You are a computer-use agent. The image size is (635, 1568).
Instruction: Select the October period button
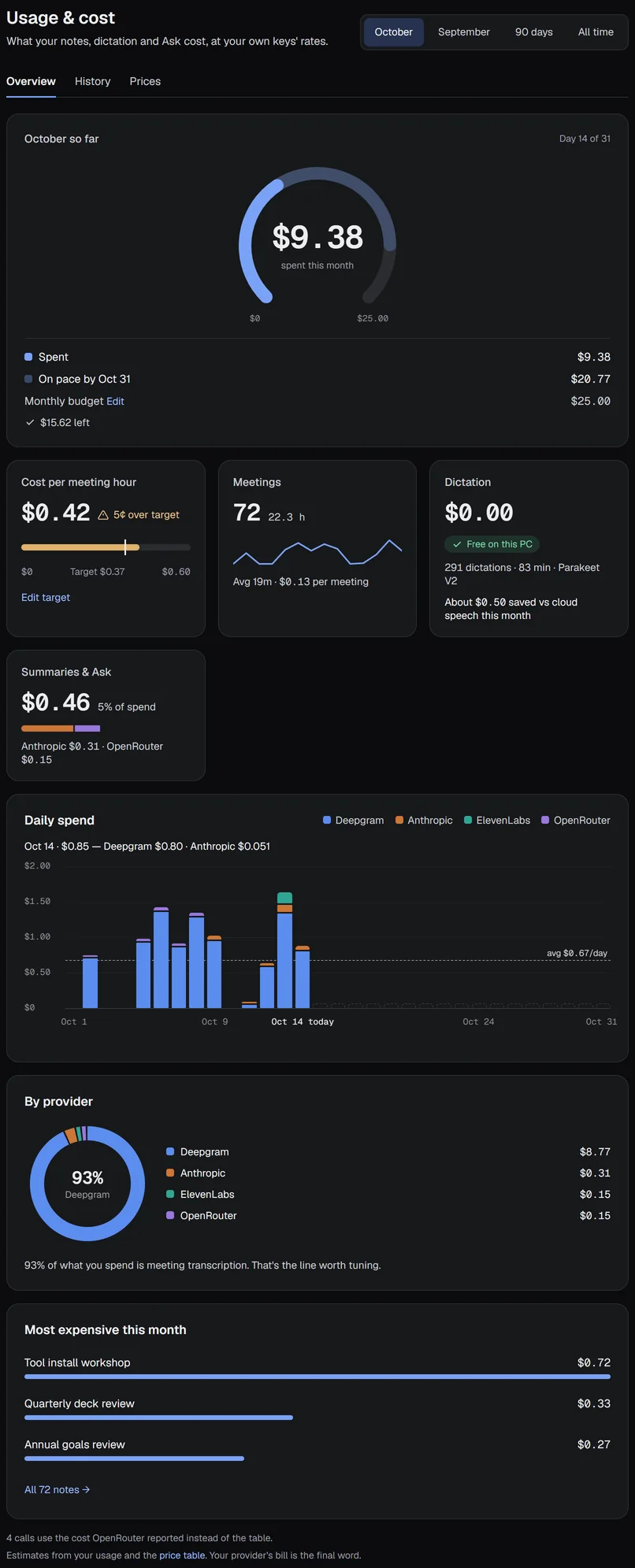(393, 32)
